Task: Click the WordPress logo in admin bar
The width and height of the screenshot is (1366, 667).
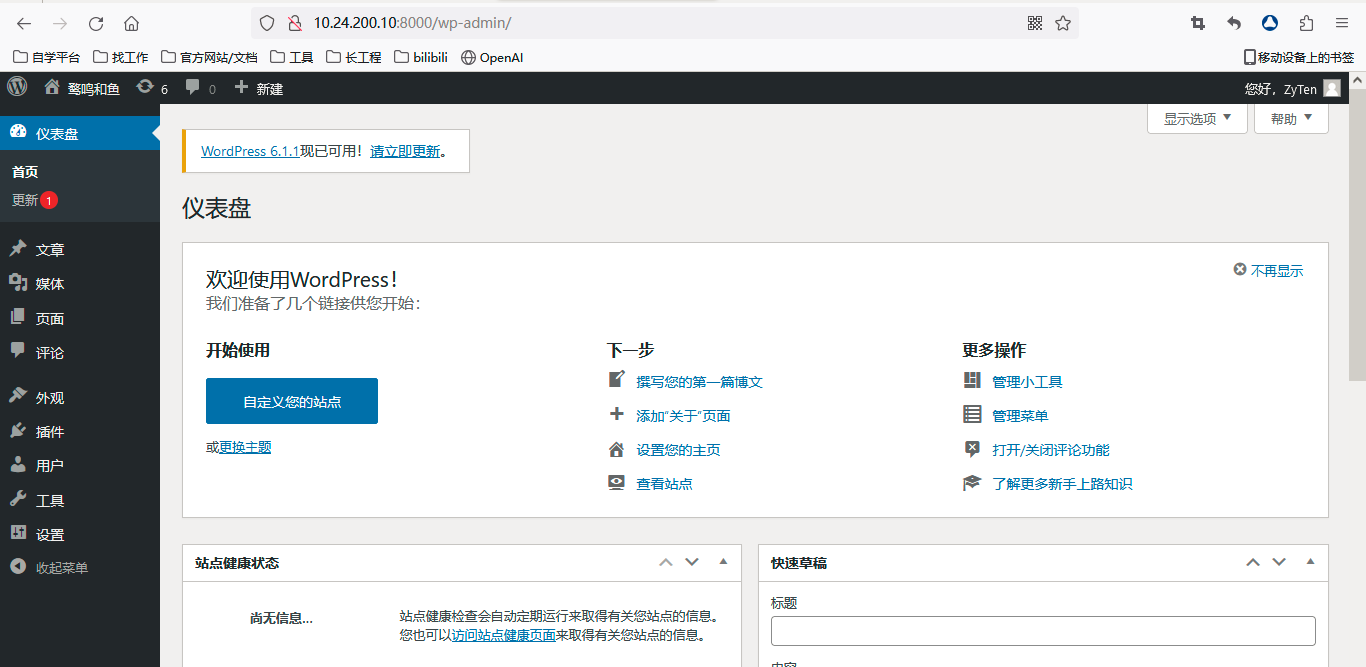Action: tap(17, 87)
